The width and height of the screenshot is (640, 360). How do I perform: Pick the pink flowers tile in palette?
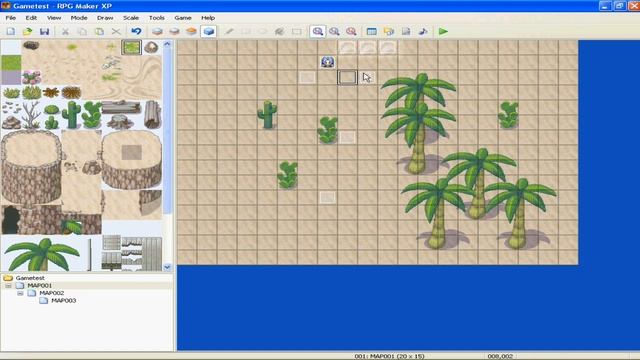[x=31, y=77]
